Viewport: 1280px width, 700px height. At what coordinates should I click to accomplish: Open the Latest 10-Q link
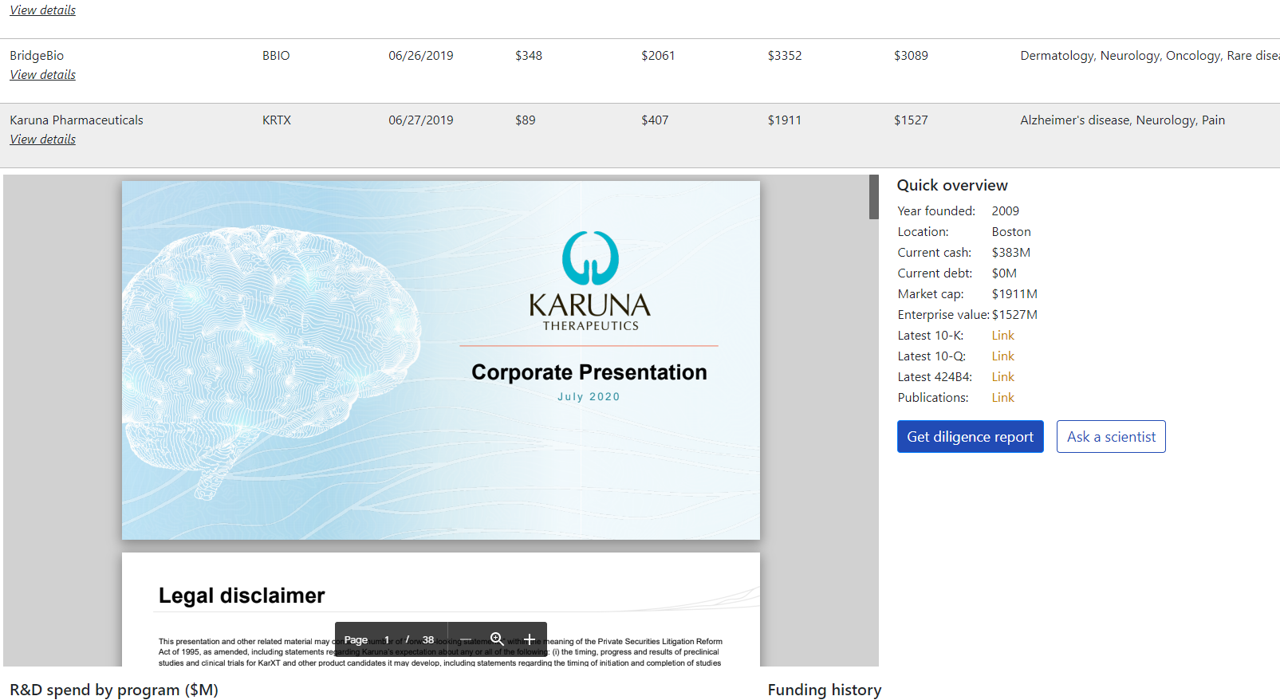click(x=1003, y=356)
